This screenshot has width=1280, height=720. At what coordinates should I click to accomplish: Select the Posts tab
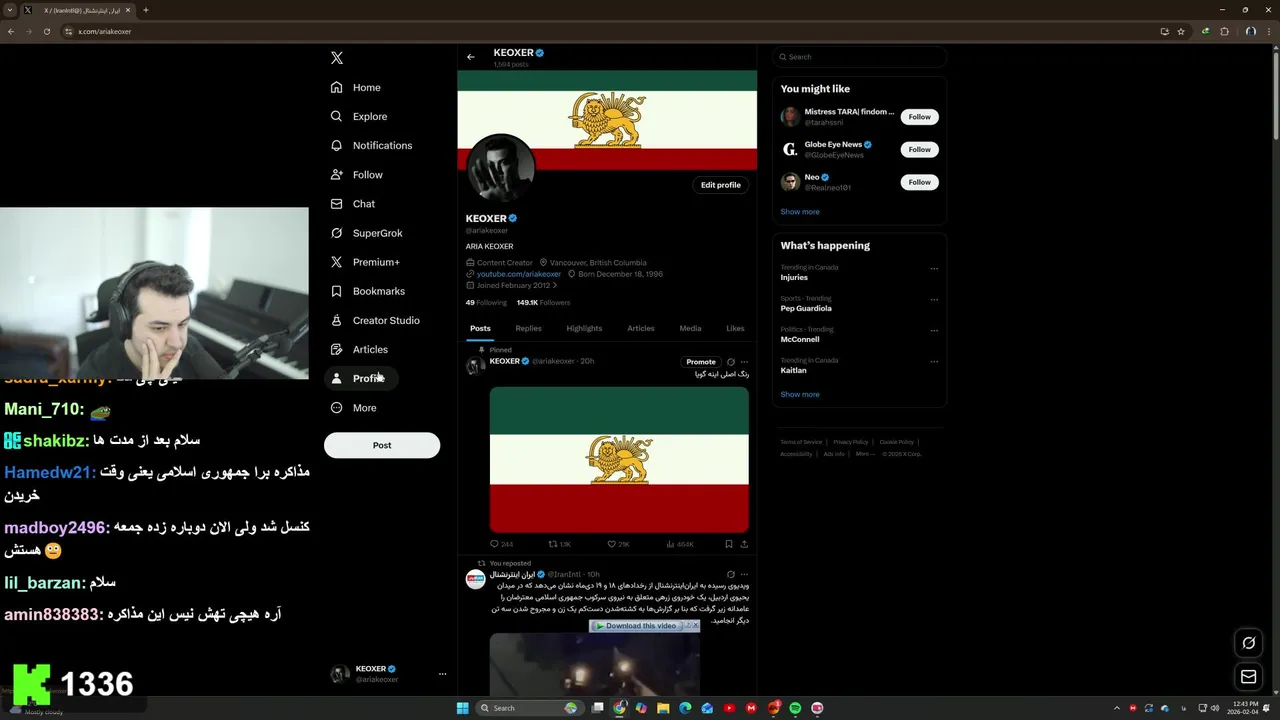click(x=480, y=328)
